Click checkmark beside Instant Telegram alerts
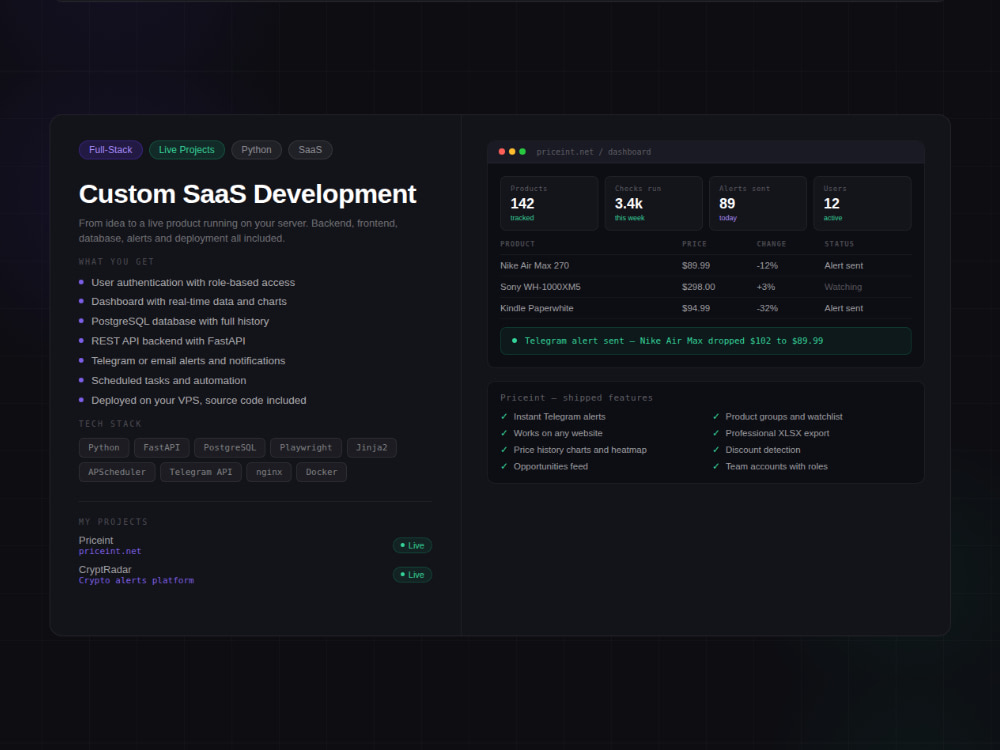1000x750 pixels. click(504, 416)
